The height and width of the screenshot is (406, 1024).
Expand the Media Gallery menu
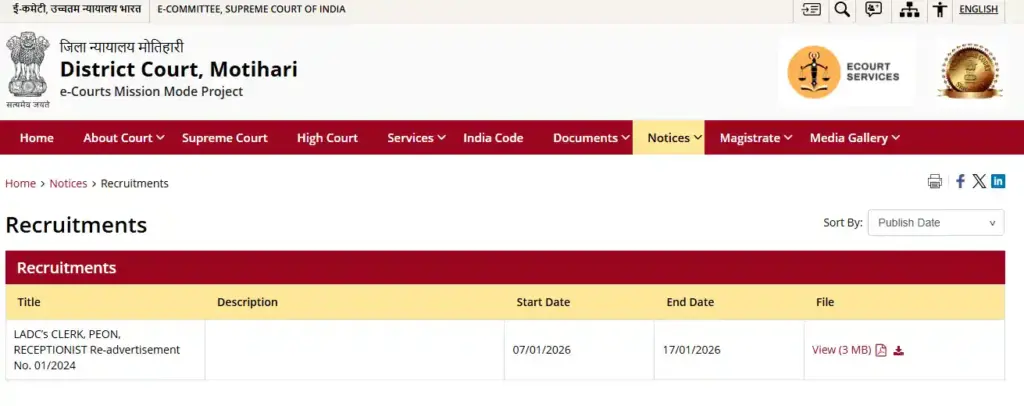pyautogui.click(x=854, y=138)
